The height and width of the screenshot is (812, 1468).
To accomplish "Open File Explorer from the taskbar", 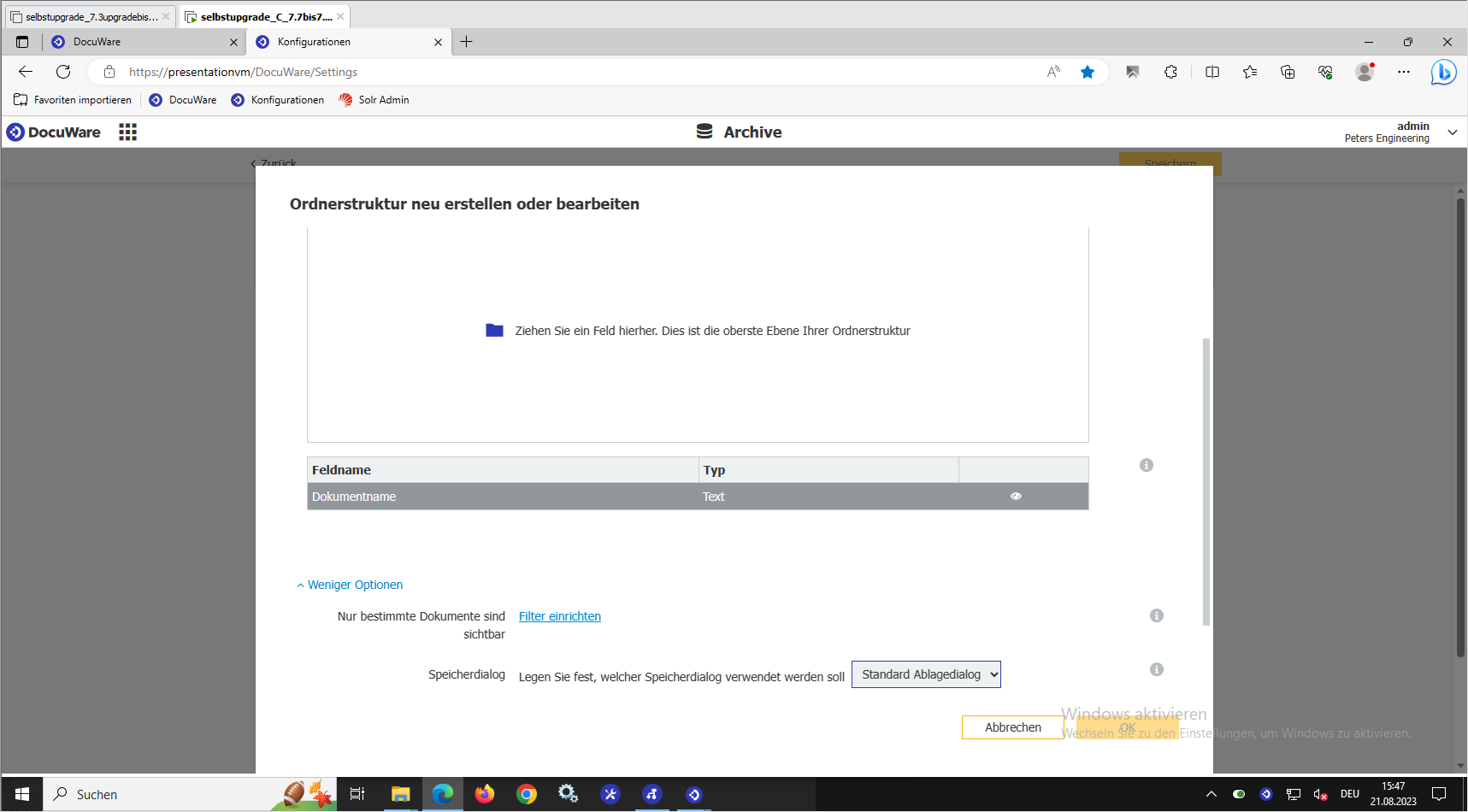I will 400,794.
